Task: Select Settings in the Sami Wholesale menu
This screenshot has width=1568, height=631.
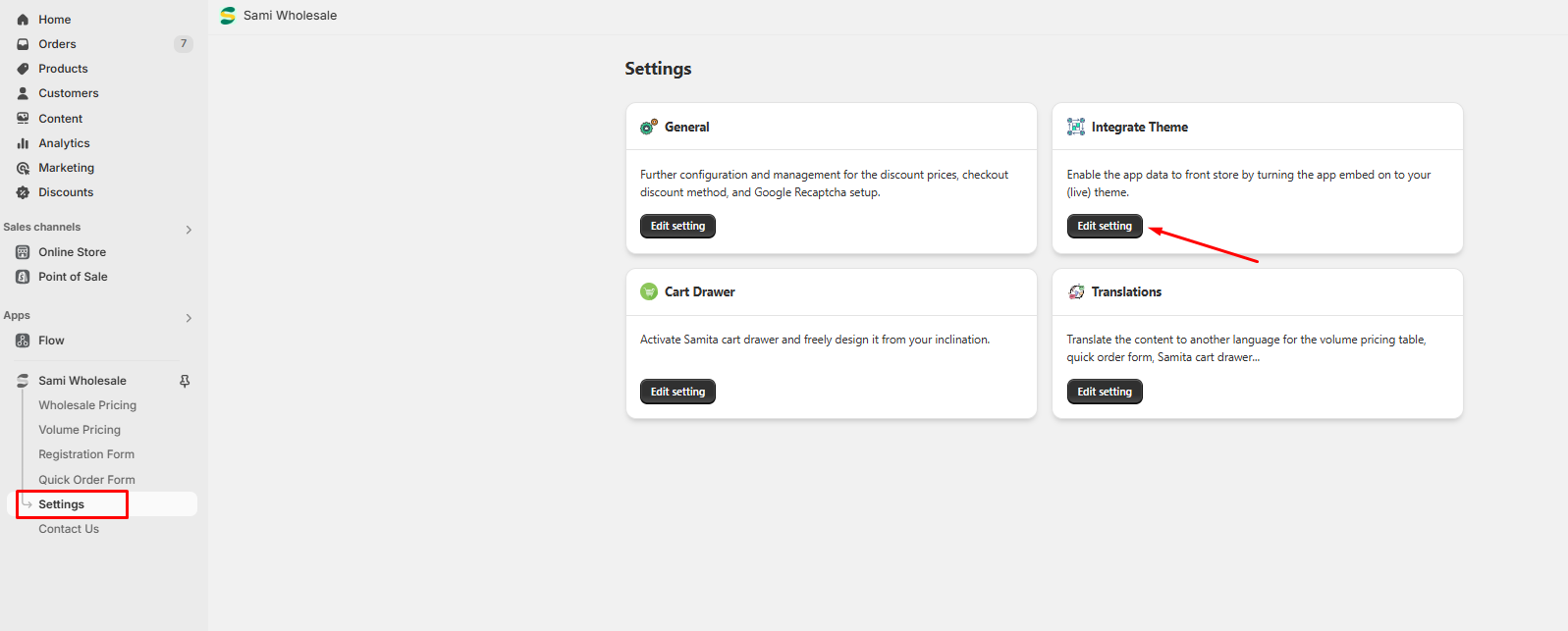Action: click(62, 504)
